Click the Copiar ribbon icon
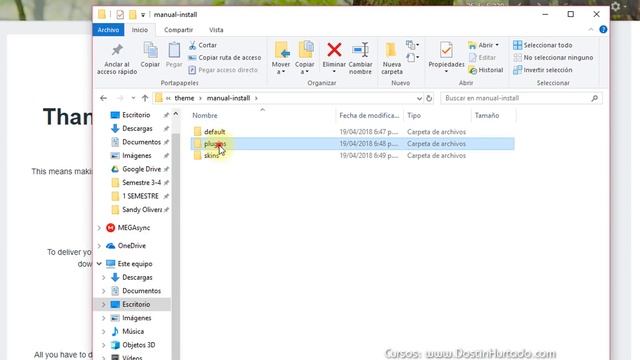This screenshot has height=360, width=640. (x=150, y=51)
